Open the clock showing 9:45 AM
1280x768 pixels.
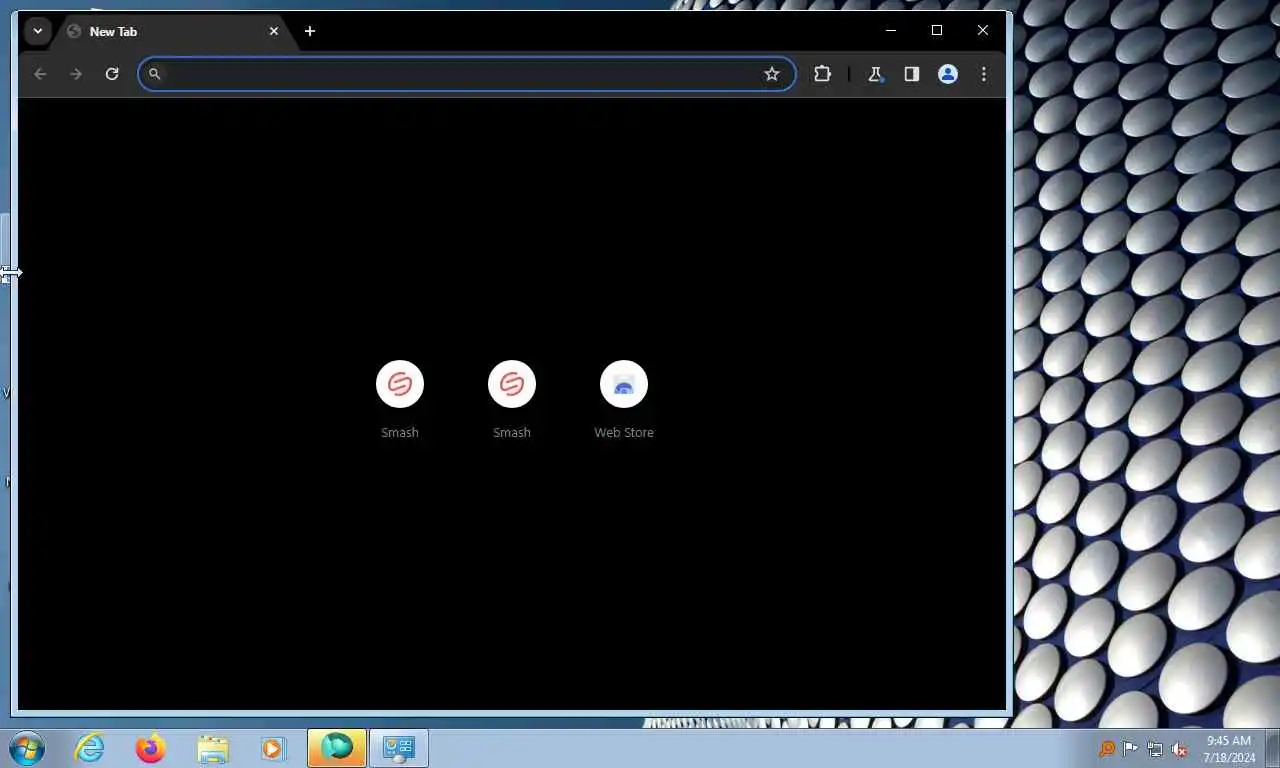(x=1229, y=748)
